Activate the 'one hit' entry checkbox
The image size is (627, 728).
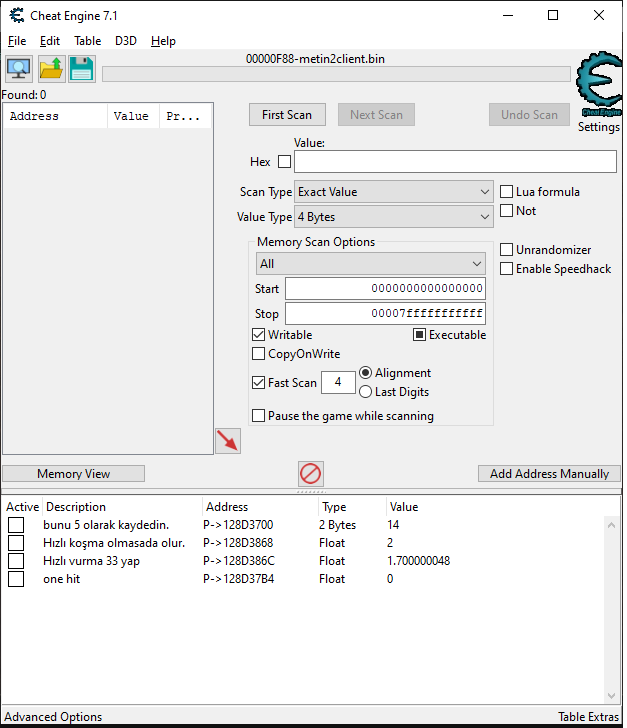(16, 579)
